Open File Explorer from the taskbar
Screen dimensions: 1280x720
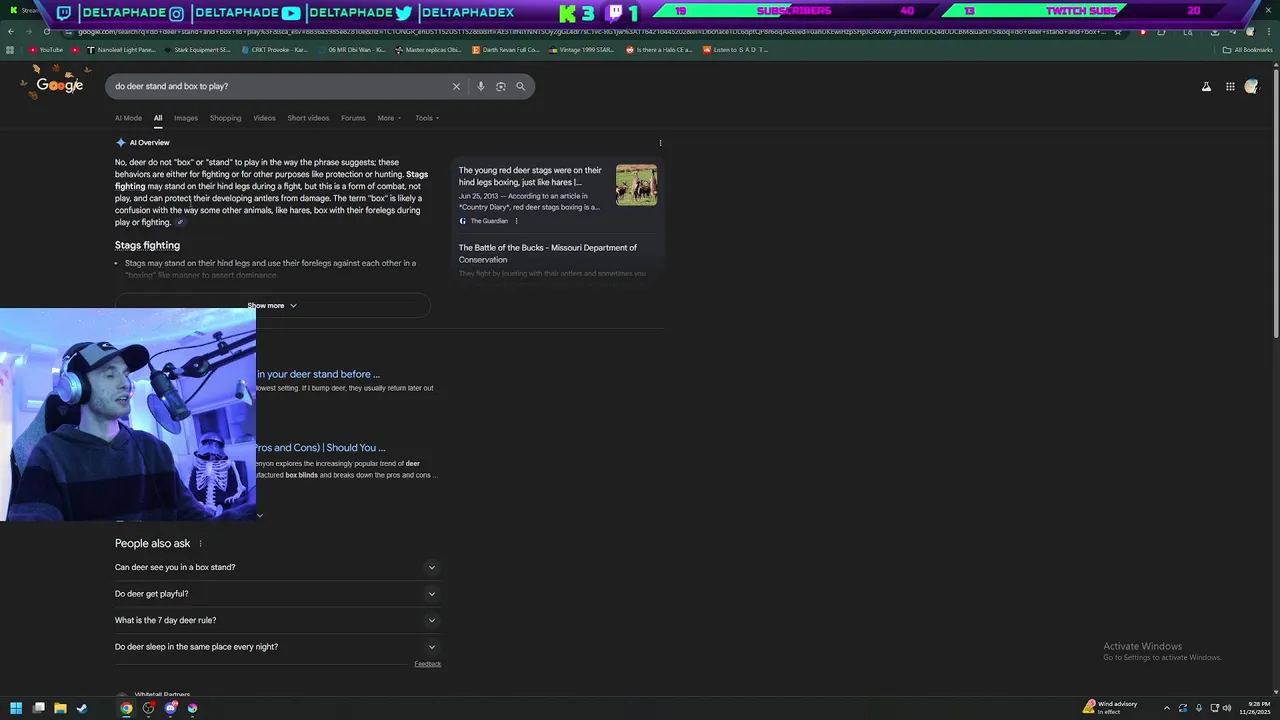pyautogui.click(x=60, y=708)
